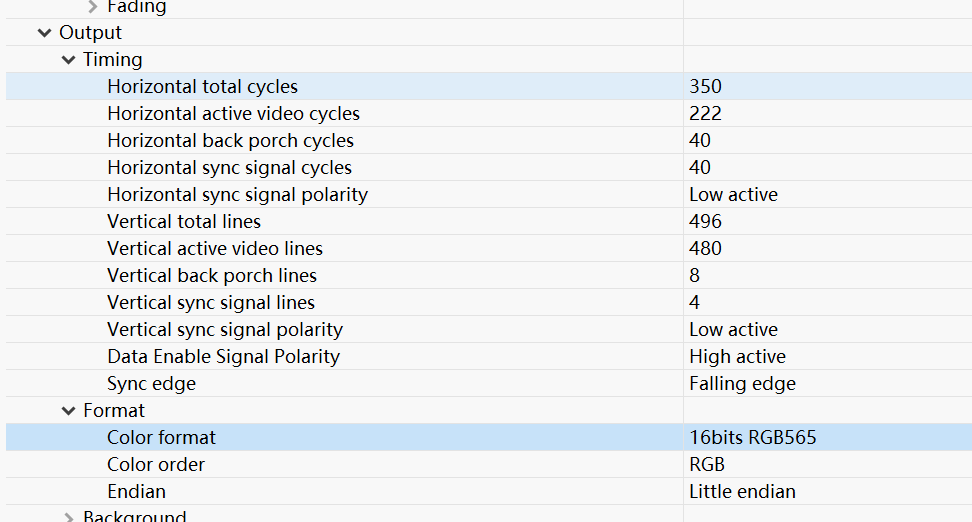Expand the Background section chevron
972x522 pixels.
click(69, 516)
